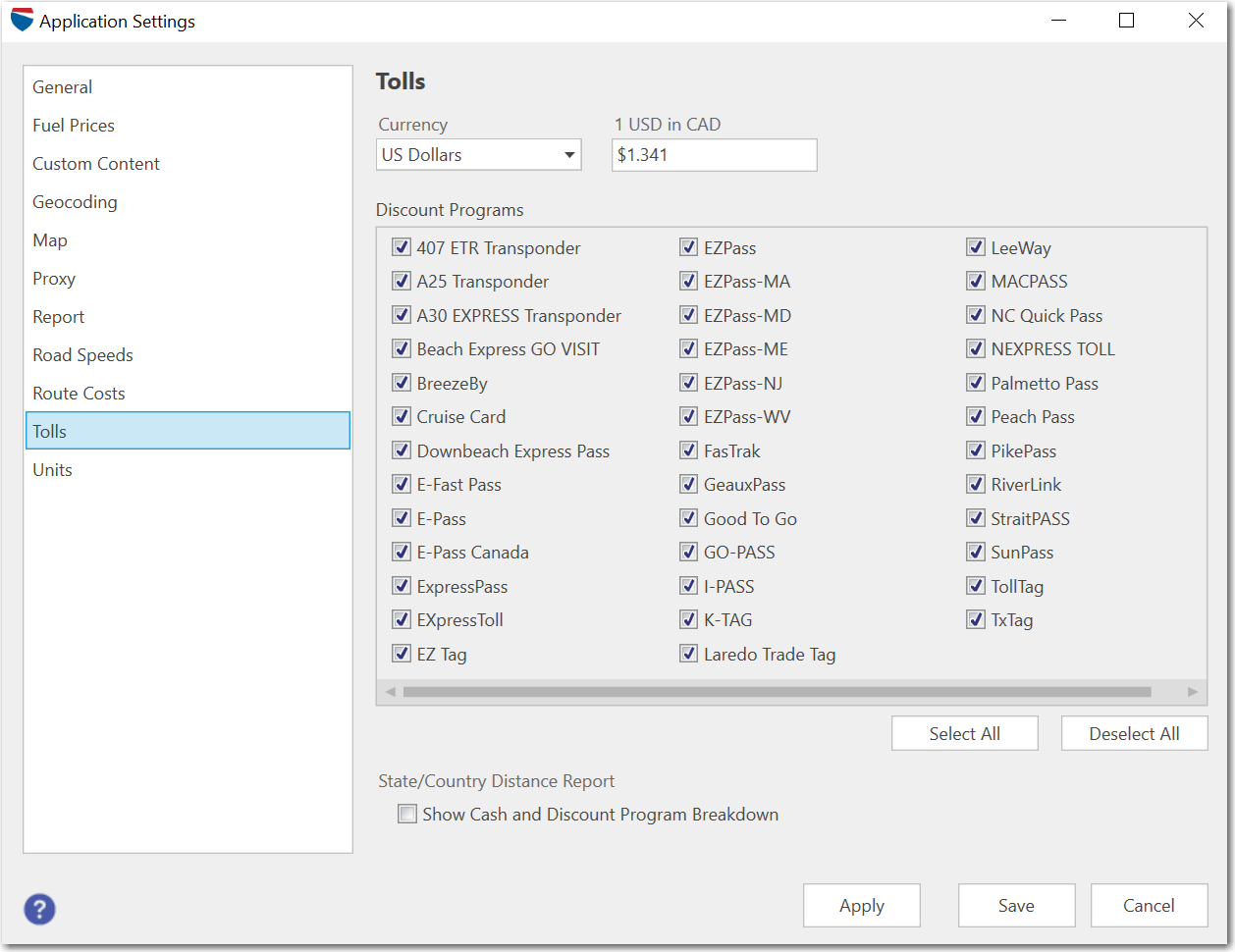Toggle the Downbeach Express Pass checkbox
This screenshot has width=1235, height=952.
pyautogui.click(x=402, y=450)
